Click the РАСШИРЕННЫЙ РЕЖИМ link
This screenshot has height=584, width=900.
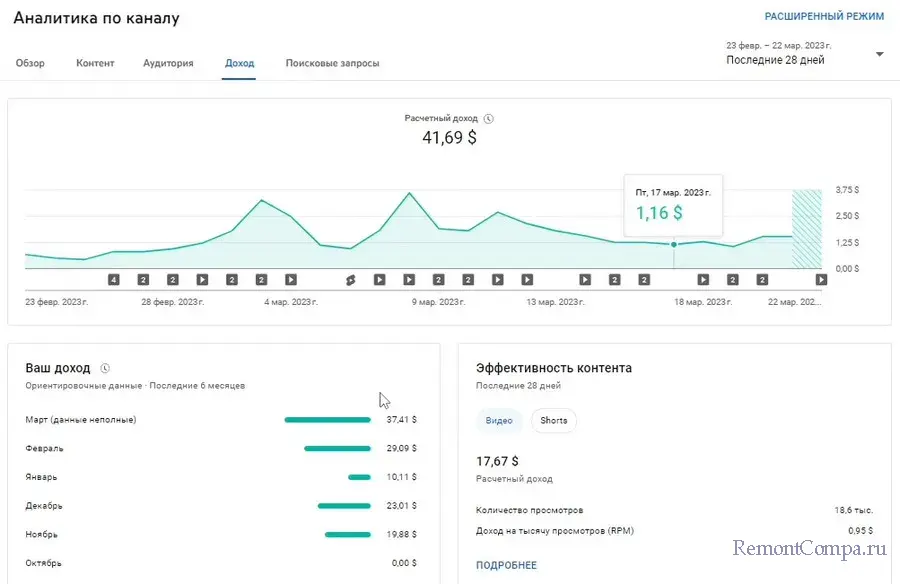click(x=824, y=17)
